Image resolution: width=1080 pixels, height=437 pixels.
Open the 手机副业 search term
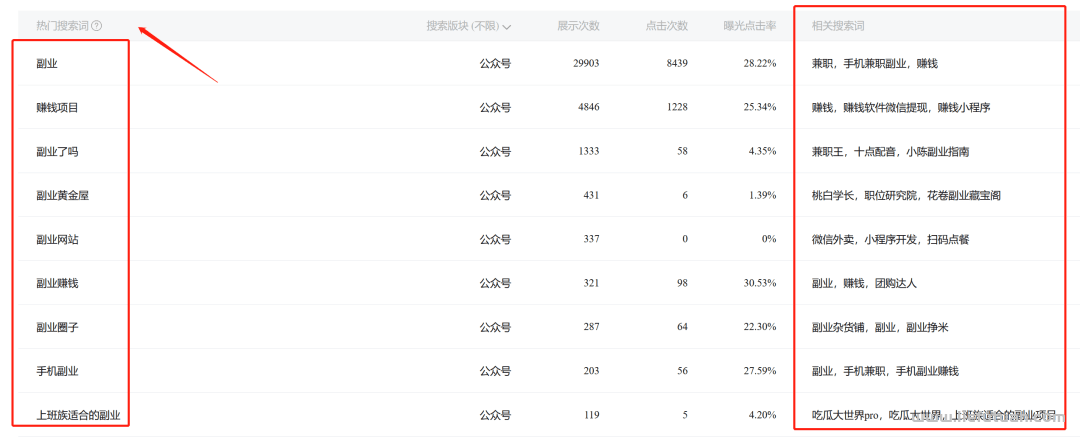point(57,371)
